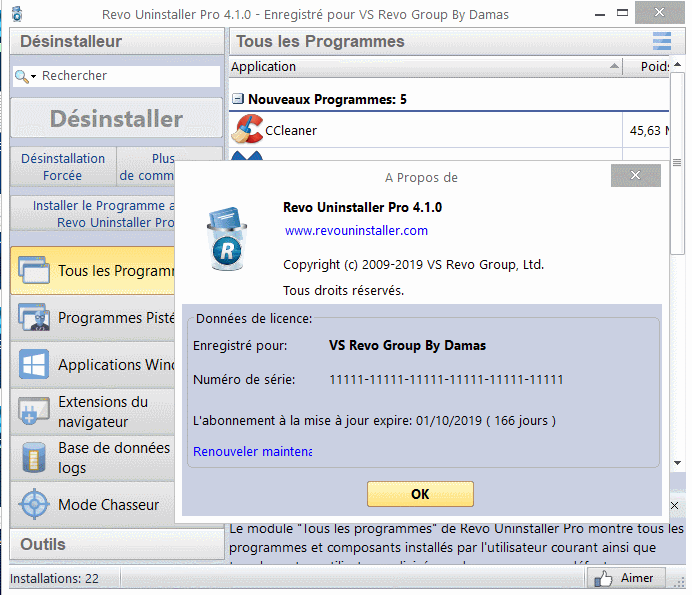
Task: Close the A Propos de dialog
Action: (636, 175)
